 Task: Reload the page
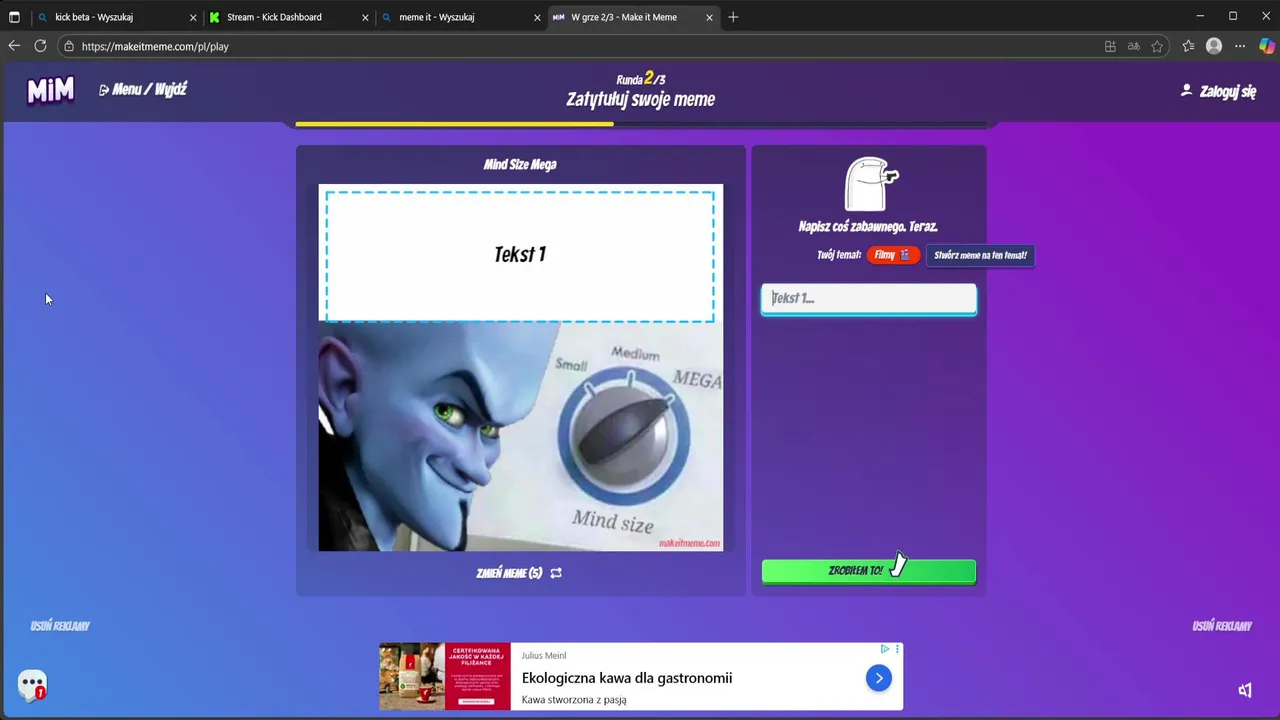coord(40,46)
